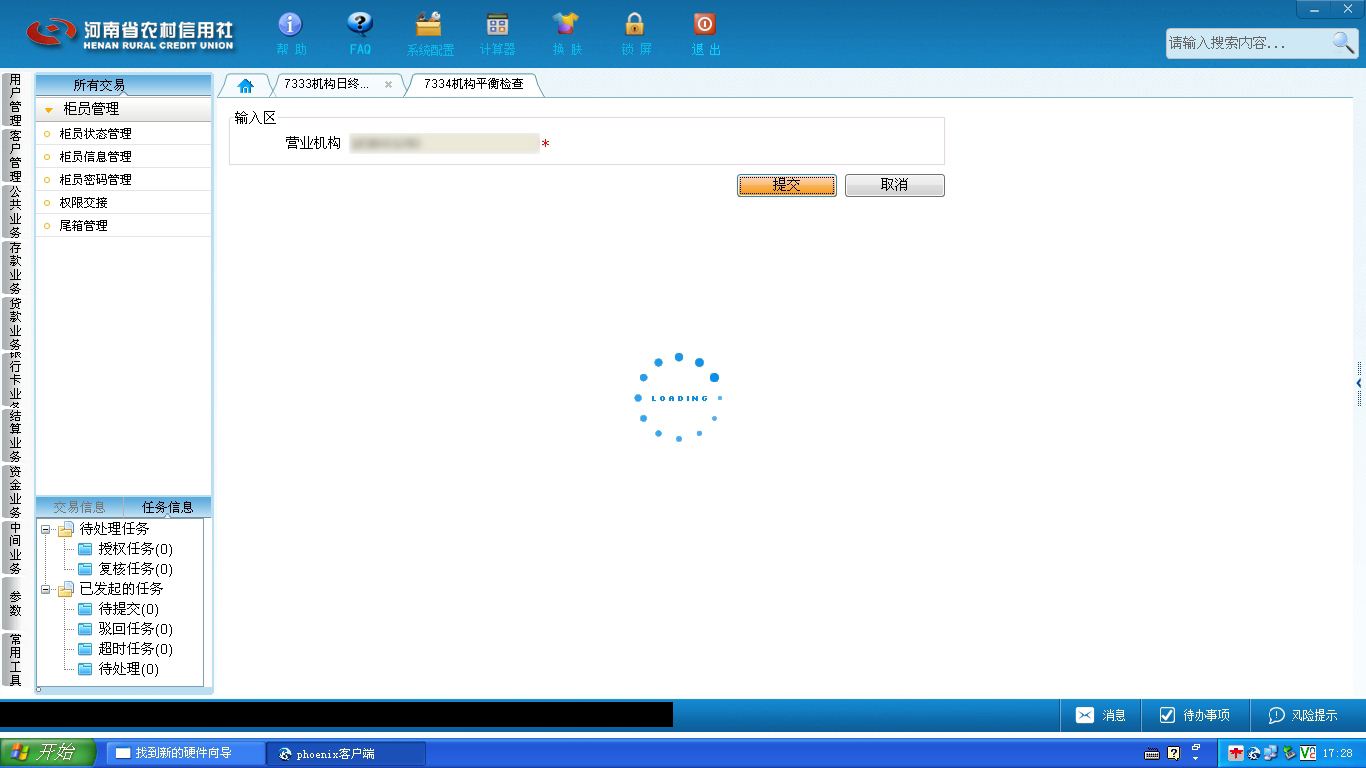Click the keyboard icon in taskbar
Screen dimensions: 1366x768
click(1152, 753)
